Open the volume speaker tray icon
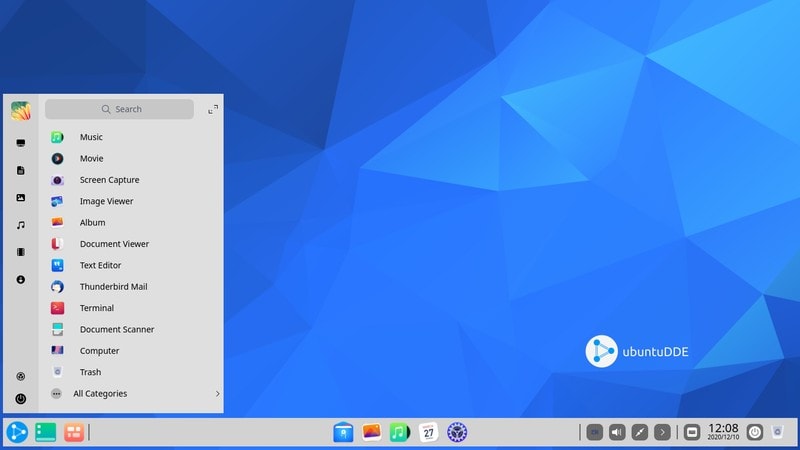The height and width of the screenshot is (450, 800). click(617, 433)
